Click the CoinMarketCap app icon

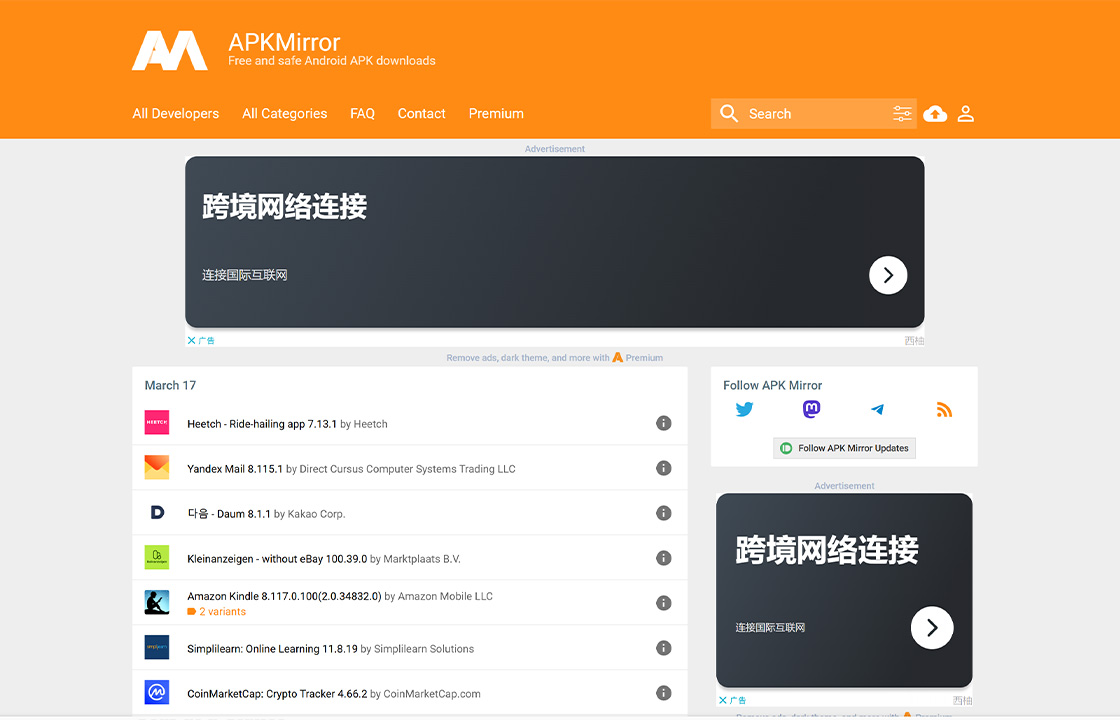(157, 693)
